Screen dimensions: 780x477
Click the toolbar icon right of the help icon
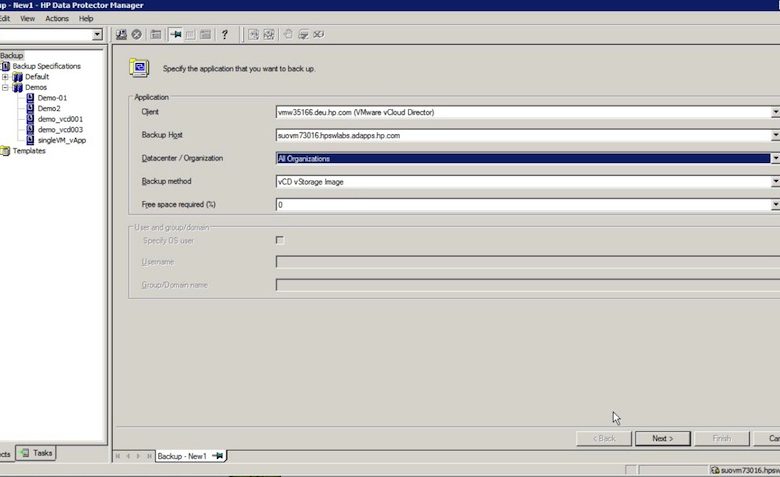click(x=254, y=34)
